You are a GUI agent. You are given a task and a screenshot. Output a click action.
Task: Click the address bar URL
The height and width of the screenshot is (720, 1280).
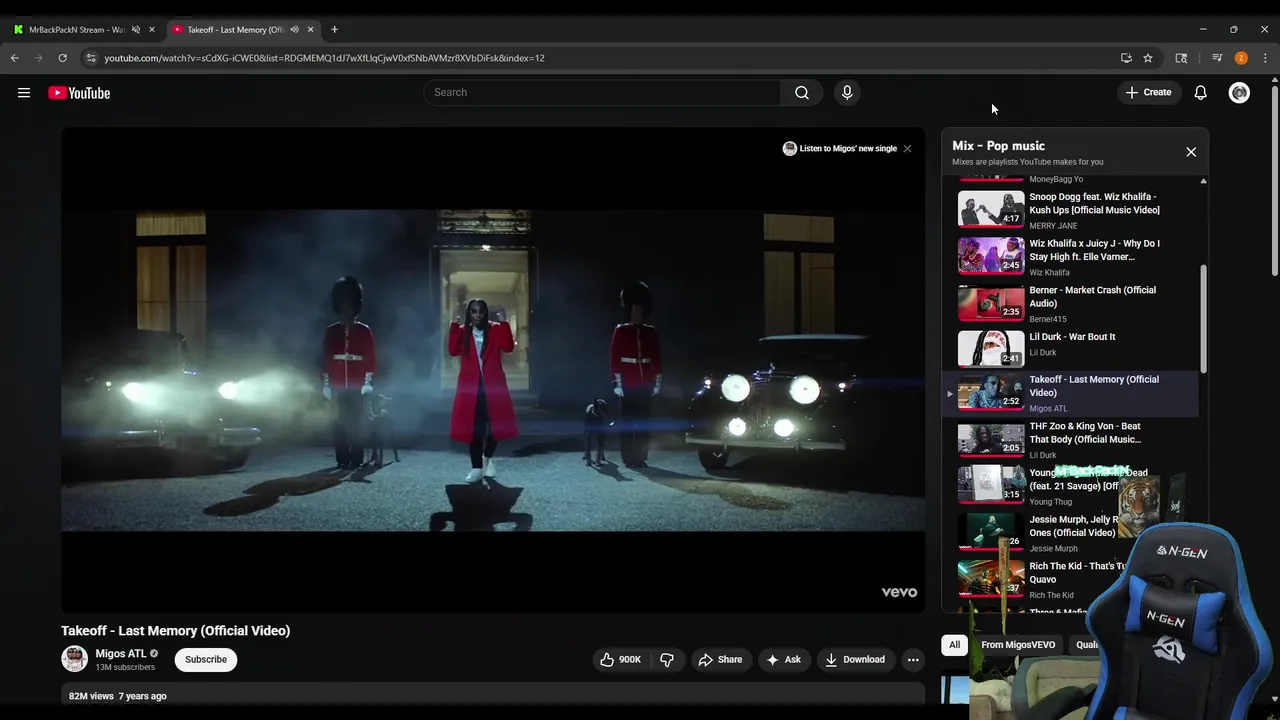coord(324,58)
